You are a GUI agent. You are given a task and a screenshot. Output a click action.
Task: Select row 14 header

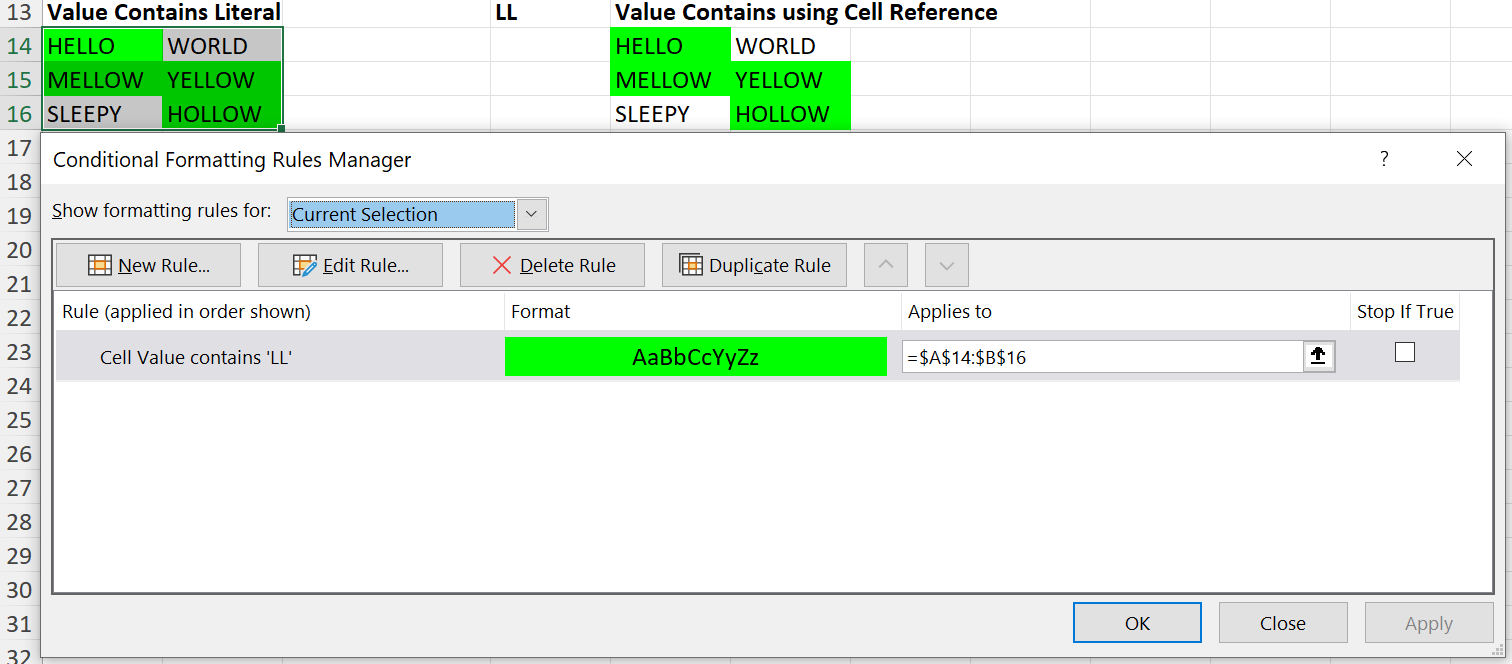pos(19,46)
